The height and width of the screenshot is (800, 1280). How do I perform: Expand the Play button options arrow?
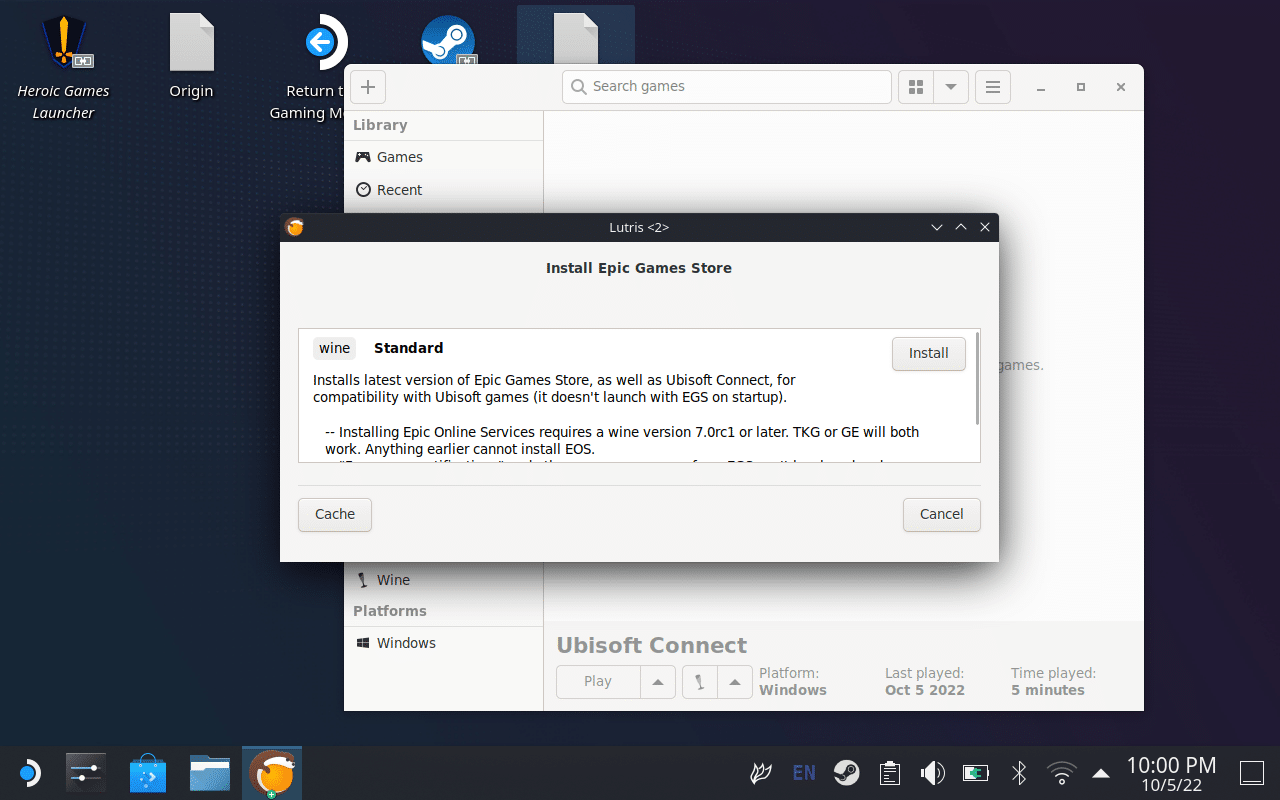657,682
